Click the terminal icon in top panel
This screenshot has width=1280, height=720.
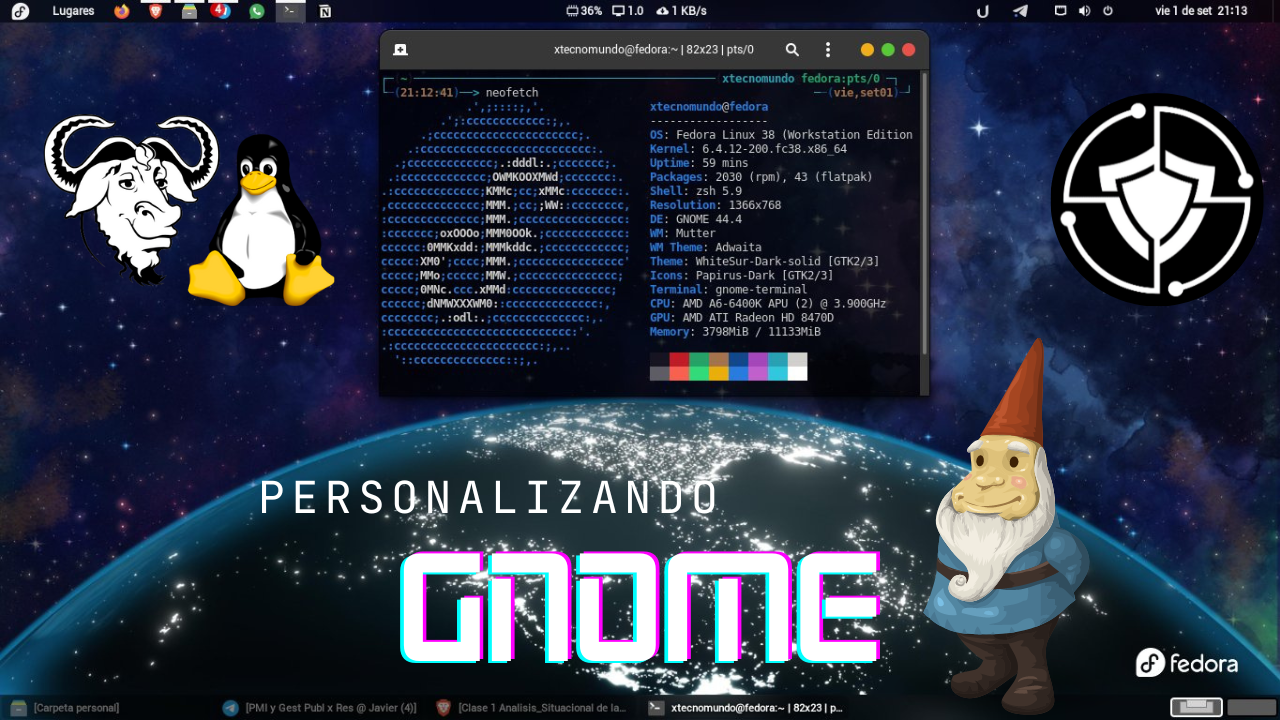point(289,11)
